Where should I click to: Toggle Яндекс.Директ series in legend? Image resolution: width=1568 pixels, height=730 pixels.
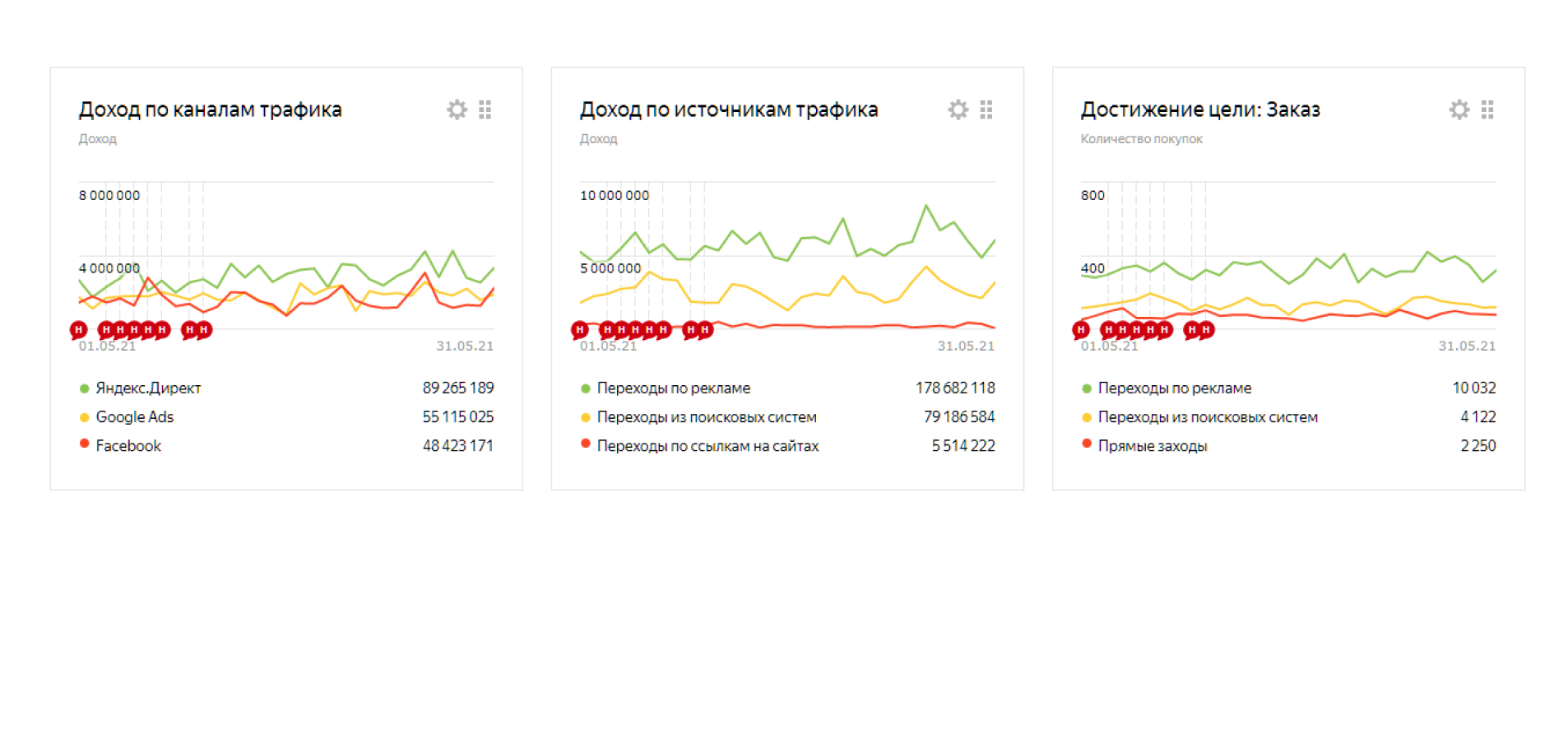148,388
